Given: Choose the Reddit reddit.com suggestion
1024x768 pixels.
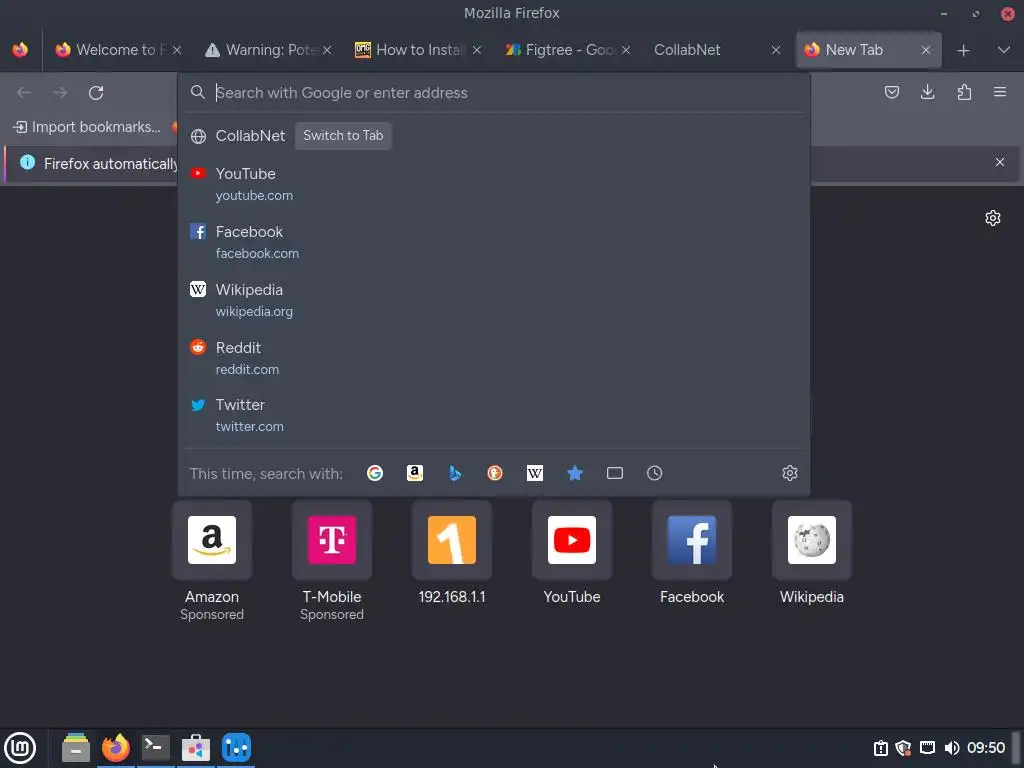Looking at the screenshot, I should (x=494, y=357).
